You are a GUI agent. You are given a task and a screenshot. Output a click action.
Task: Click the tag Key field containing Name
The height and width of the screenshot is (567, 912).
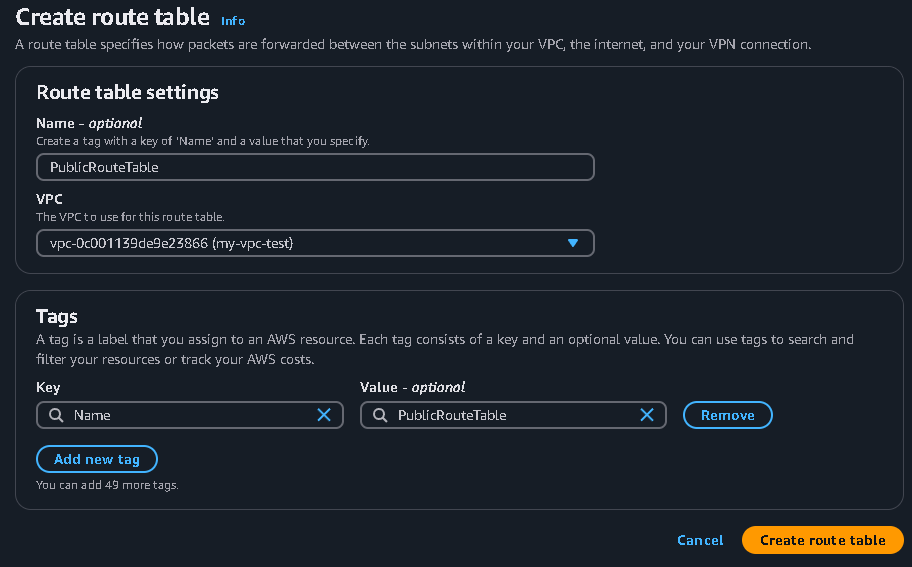tap(190, 415)
